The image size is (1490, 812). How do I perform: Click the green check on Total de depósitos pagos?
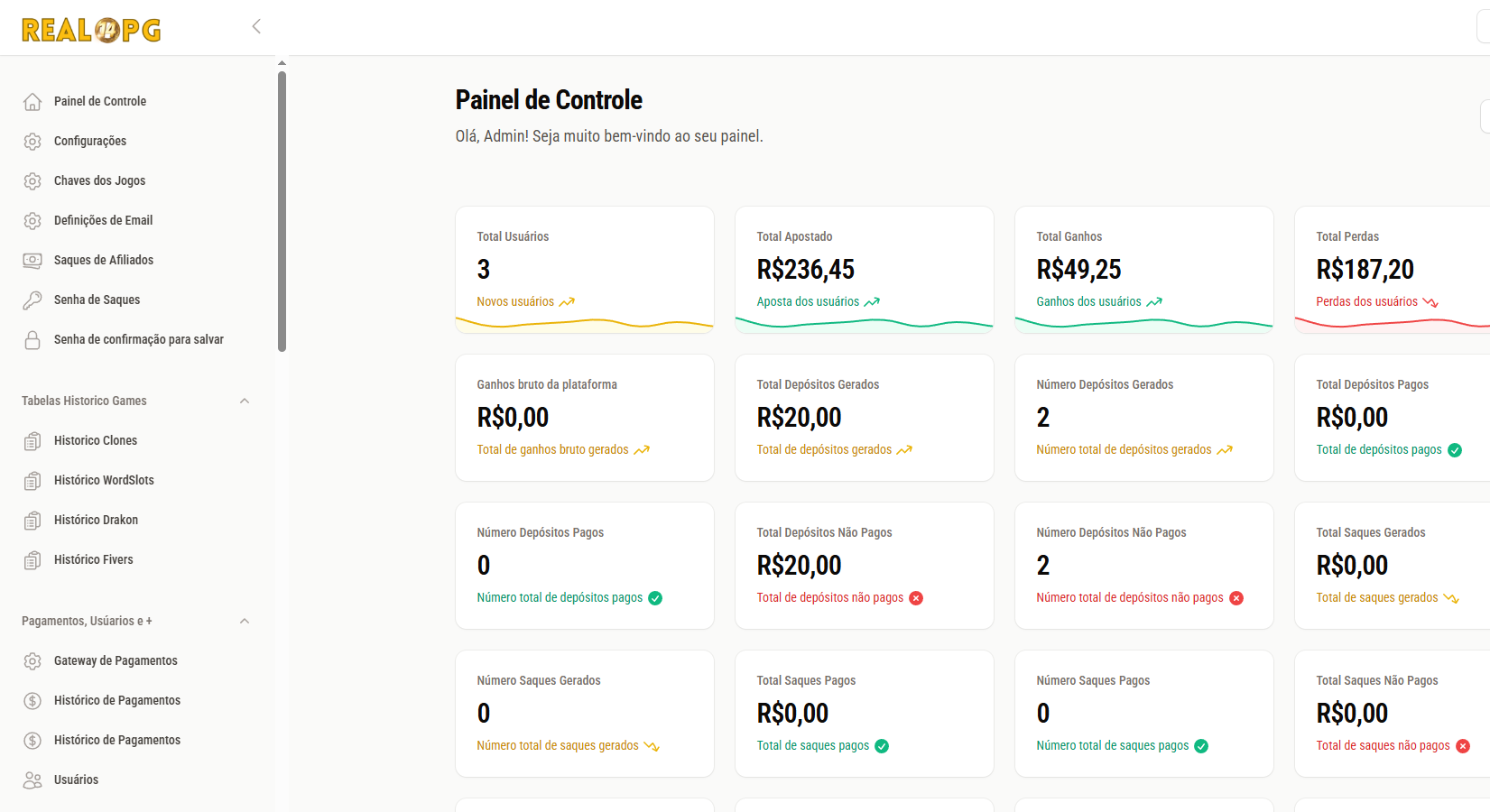[x=1455, y=450]
